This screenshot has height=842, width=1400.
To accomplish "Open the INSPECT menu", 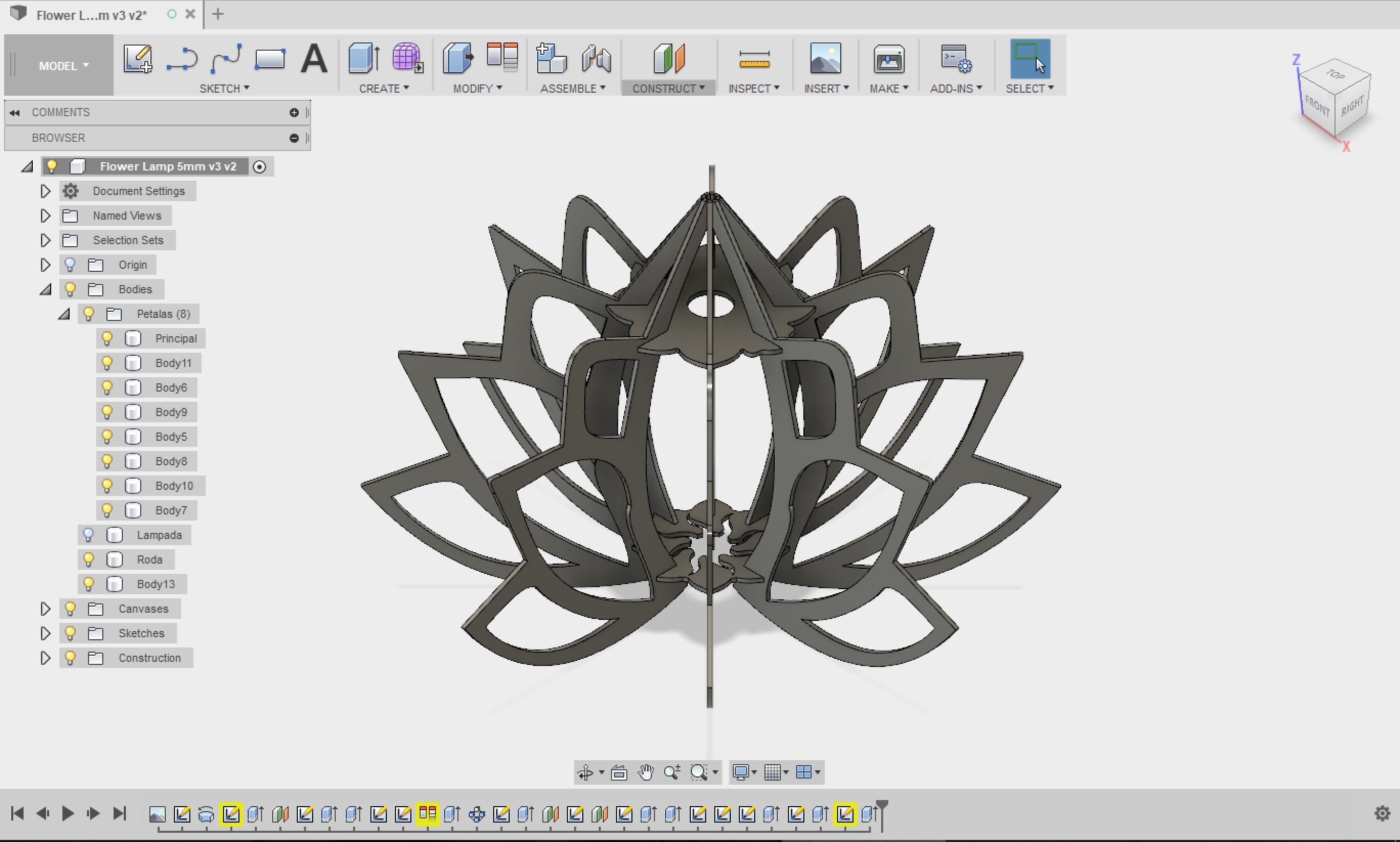I will 754,89.
